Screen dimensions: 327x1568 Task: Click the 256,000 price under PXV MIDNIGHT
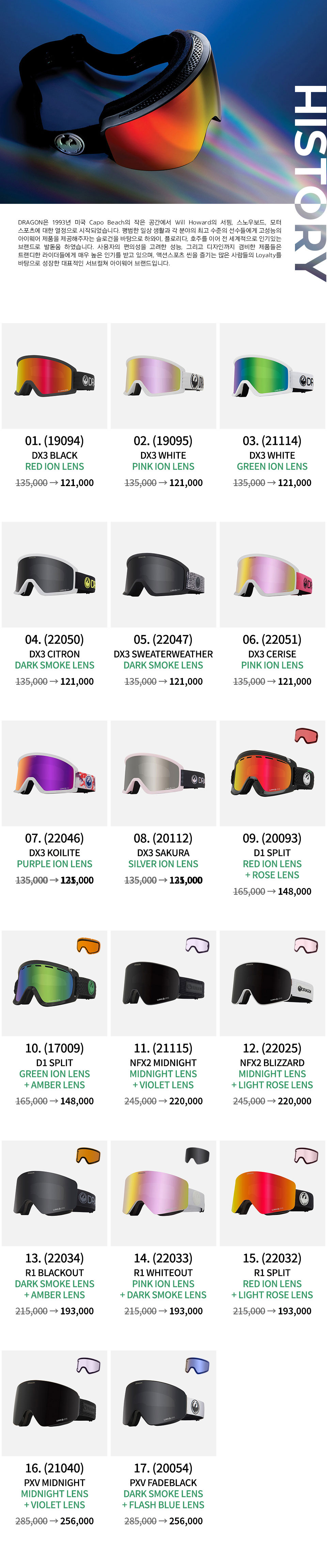click(77, 1521)
